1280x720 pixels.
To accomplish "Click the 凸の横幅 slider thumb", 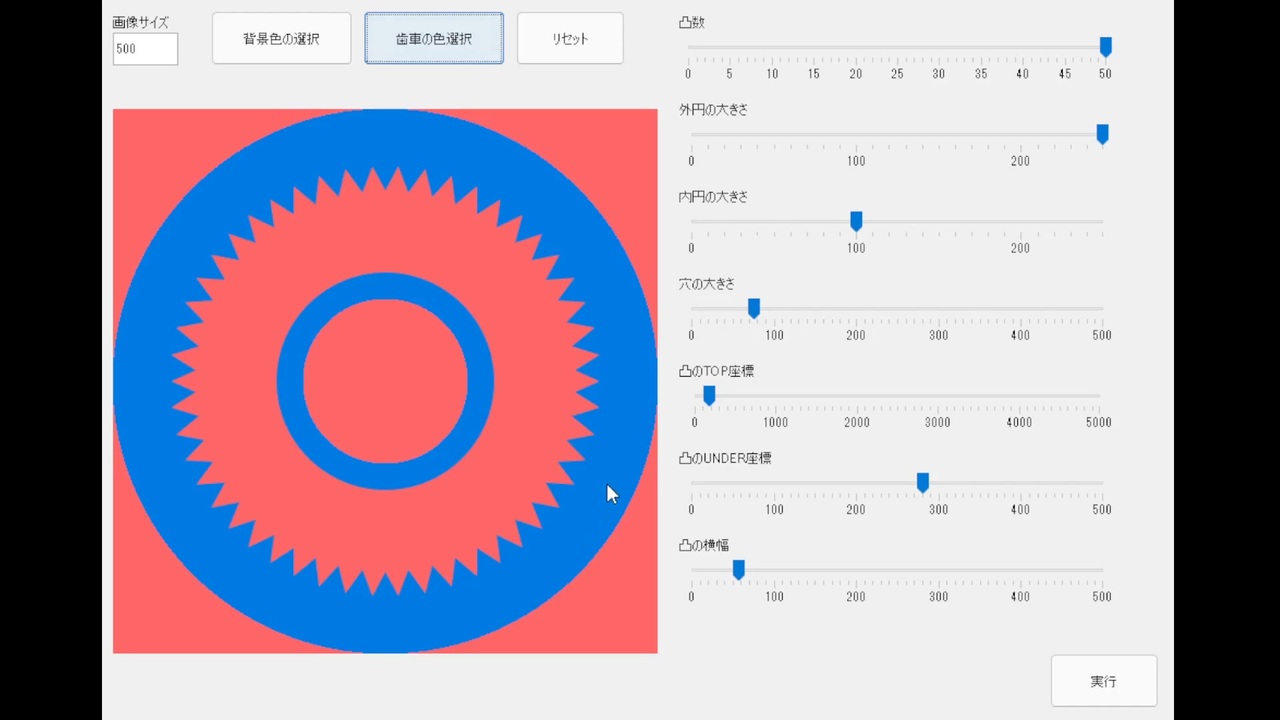I will tap(738, 570).
